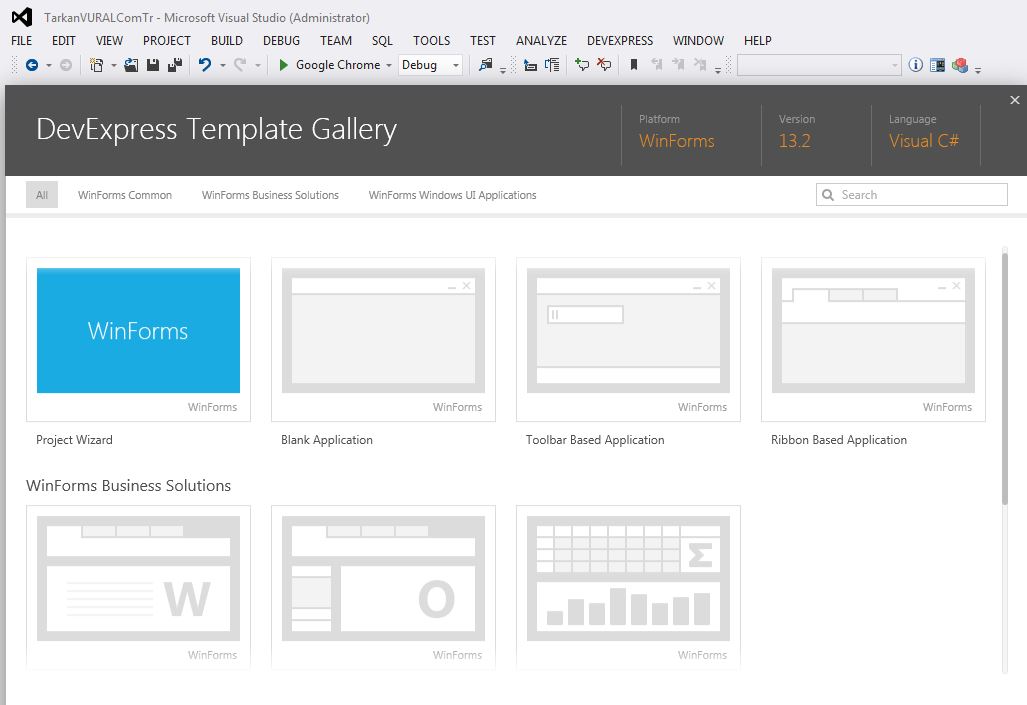The image size is (1027, 705).
Task: Click the magnifier icon in Search box
Action: click(x=828, y=195)
